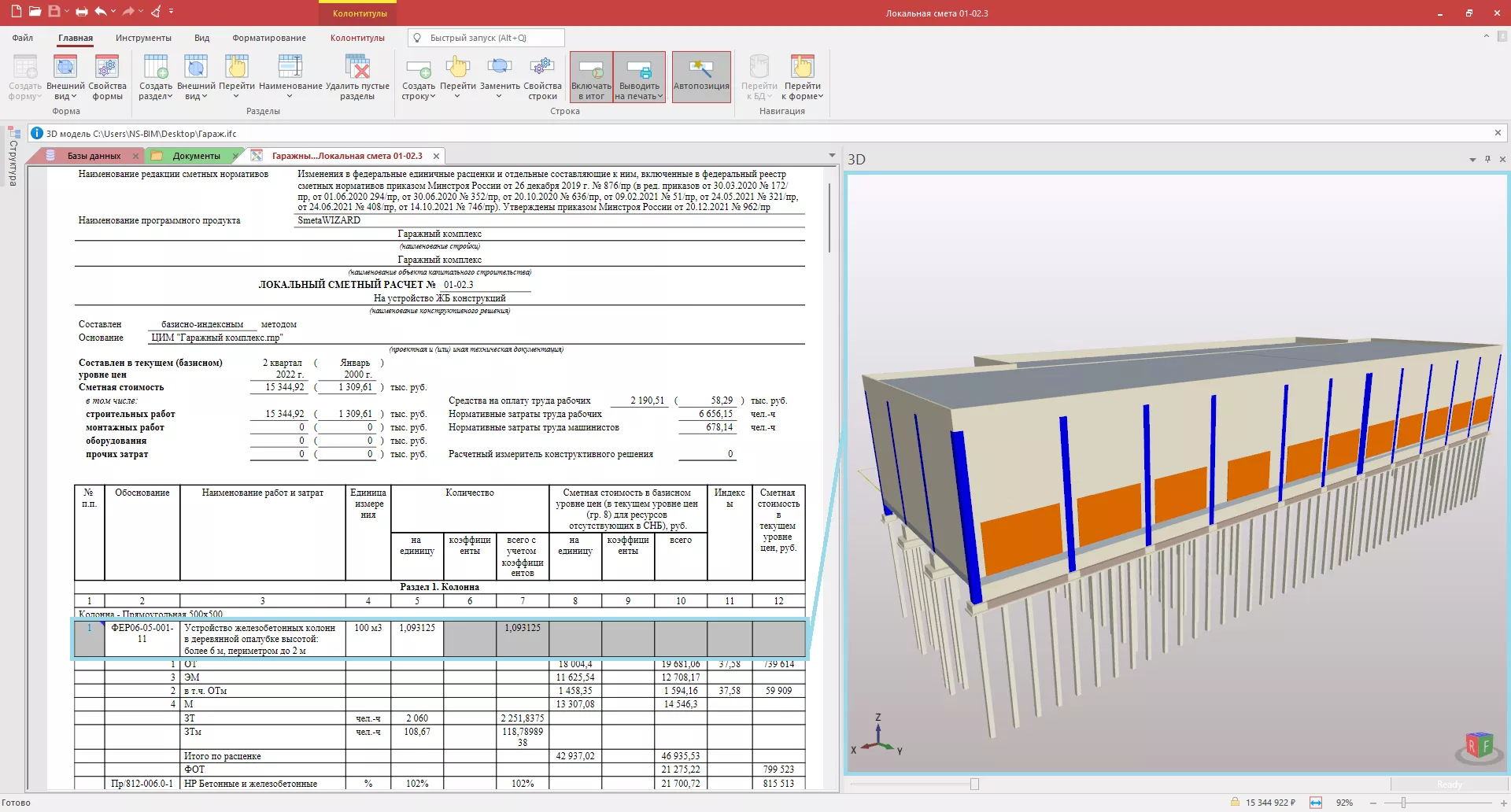Click the Open folder icon in quick access

tap(35, 12)
